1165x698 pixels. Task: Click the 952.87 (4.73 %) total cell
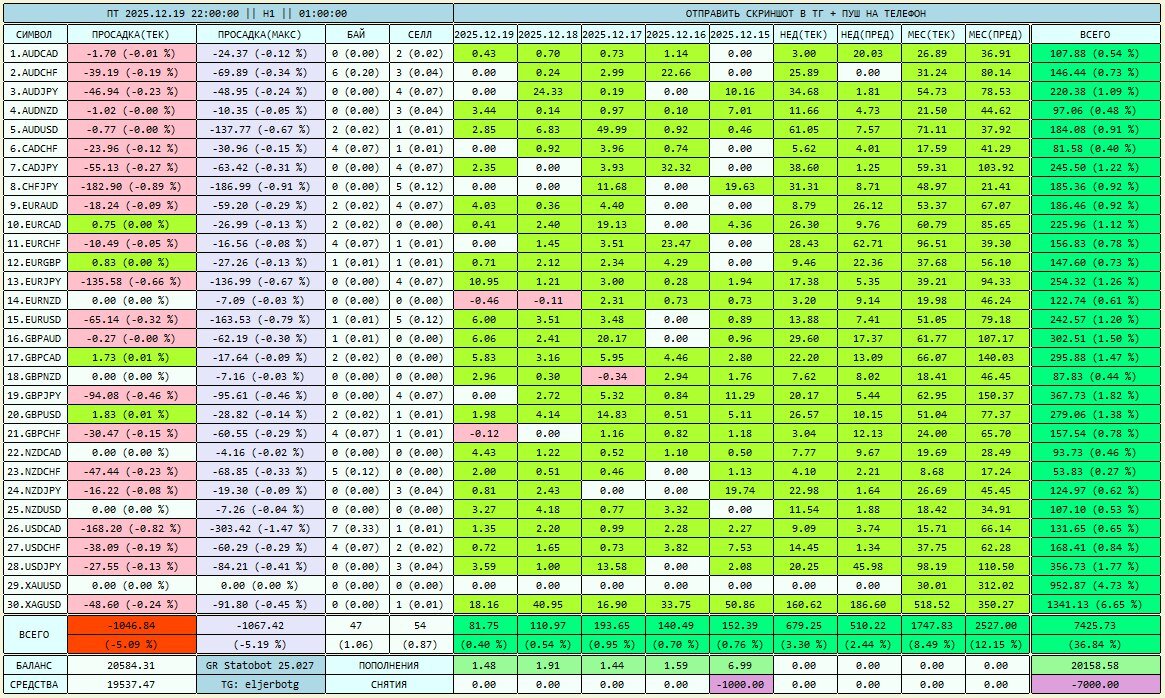tap(1095, 585)
